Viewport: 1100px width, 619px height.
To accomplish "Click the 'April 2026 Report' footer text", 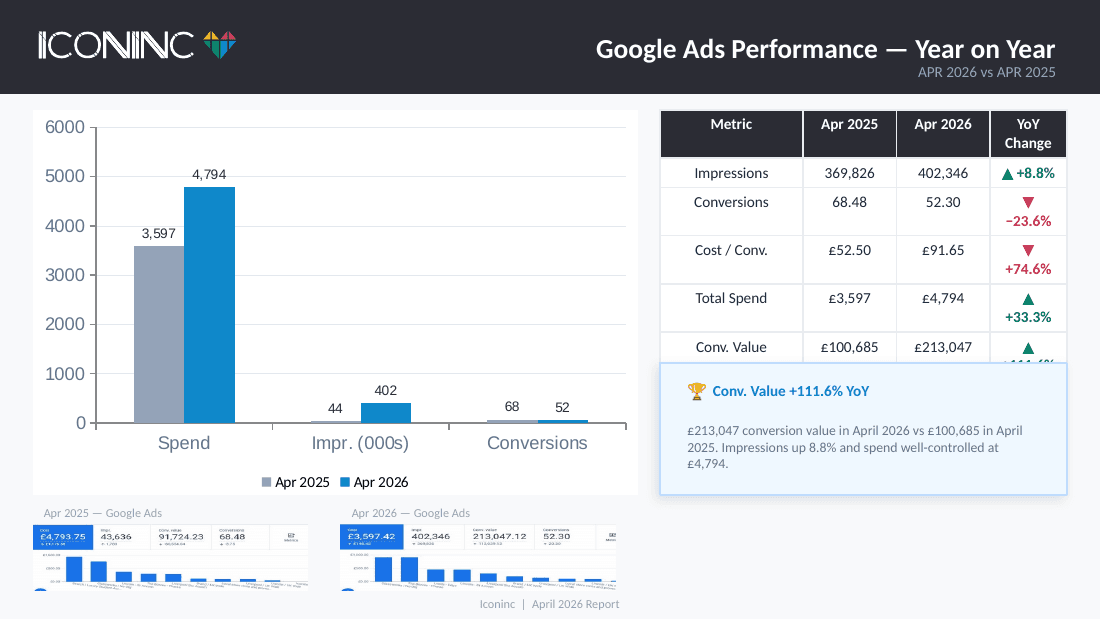I will (575, 604).
